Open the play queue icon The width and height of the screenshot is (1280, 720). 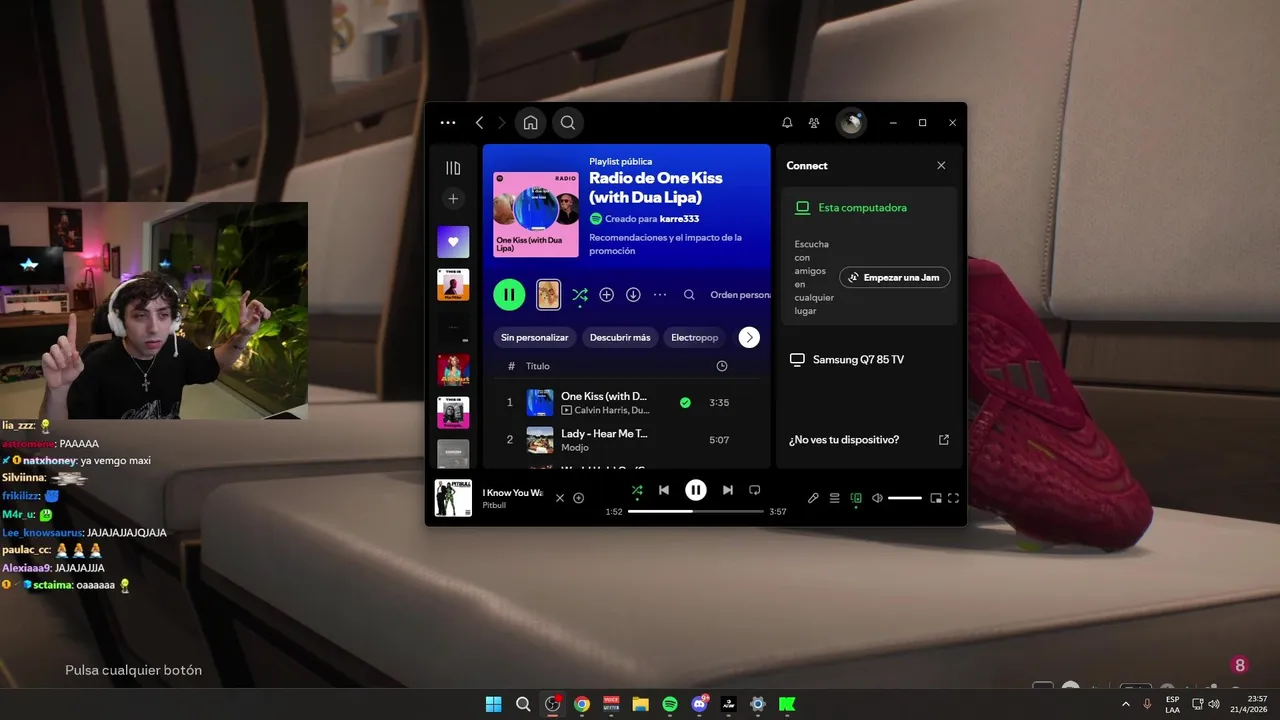(x=834, y=498)
